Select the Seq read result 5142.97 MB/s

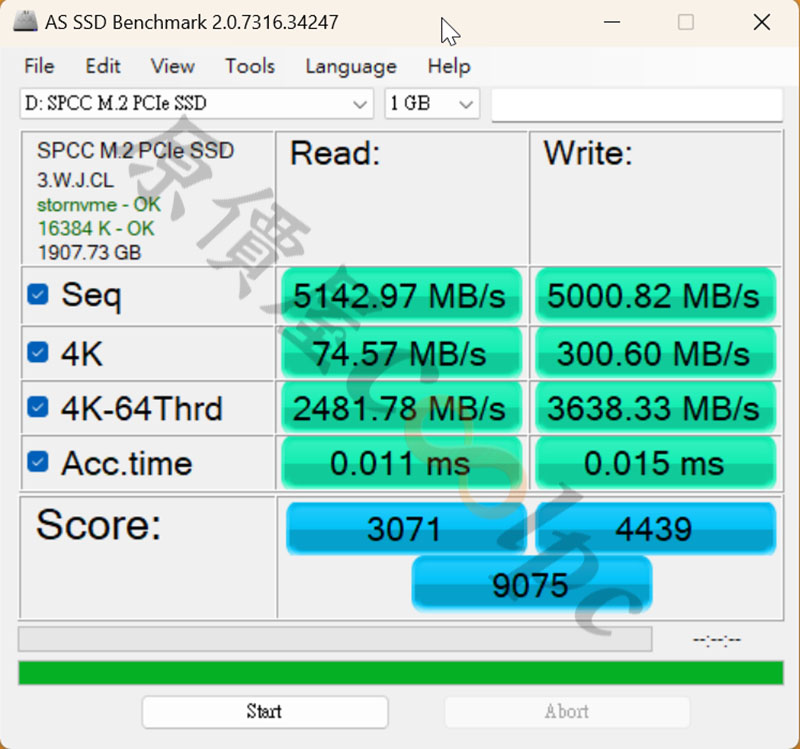pyautogui.click(x=401, y=295)
